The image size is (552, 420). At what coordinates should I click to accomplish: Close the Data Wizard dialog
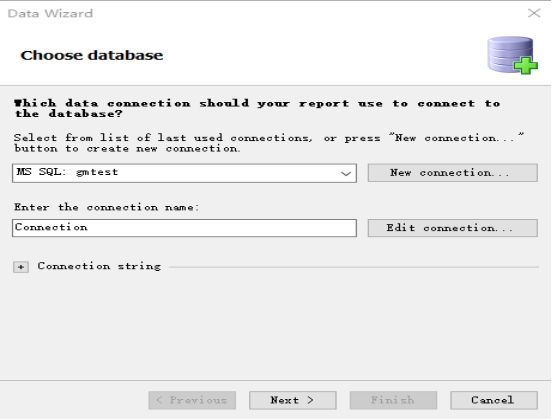534,13
